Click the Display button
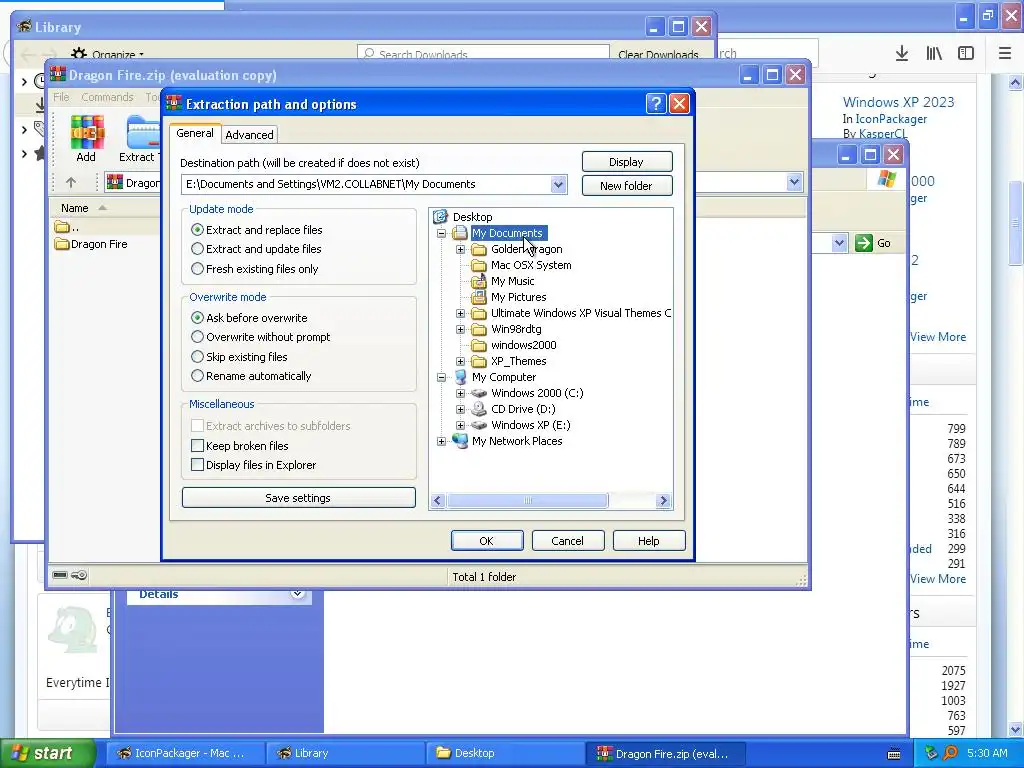The height and width of the screenshot is (768, 1024). click(627, 162)
